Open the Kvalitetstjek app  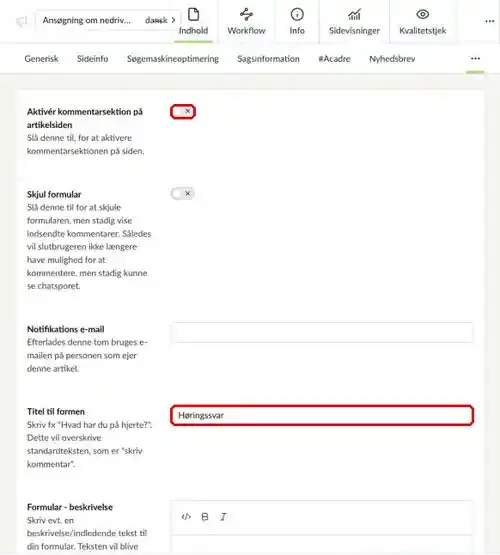423,22
